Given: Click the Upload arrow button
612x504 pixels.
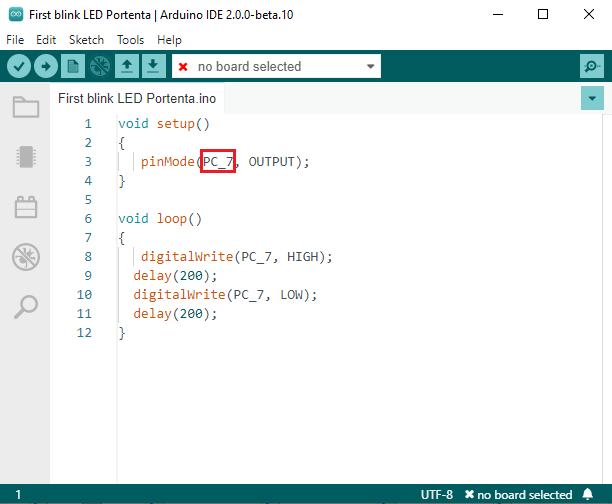Looking at the screenshot, I should (46, 66).
